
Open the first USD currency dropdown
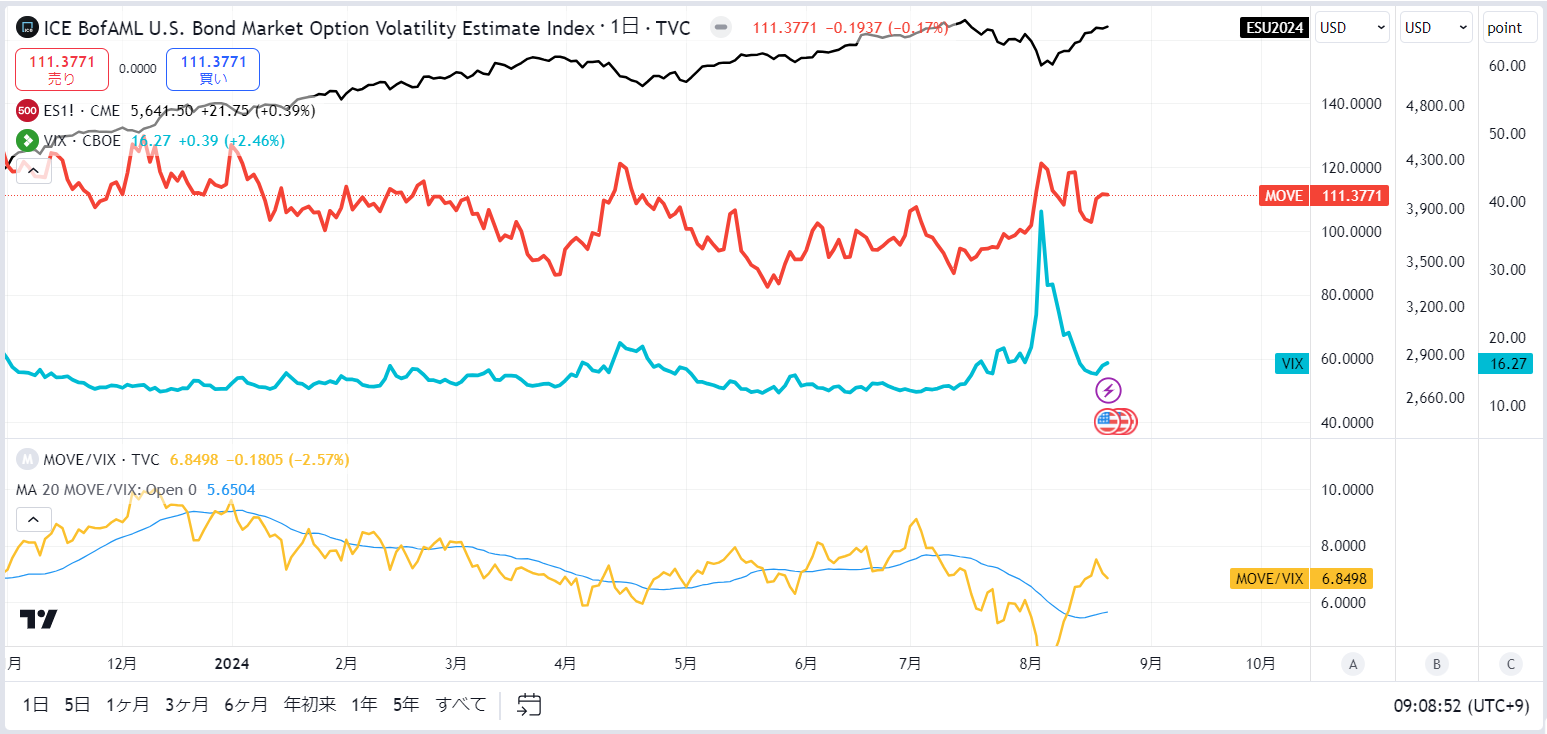coord(1352,28)
